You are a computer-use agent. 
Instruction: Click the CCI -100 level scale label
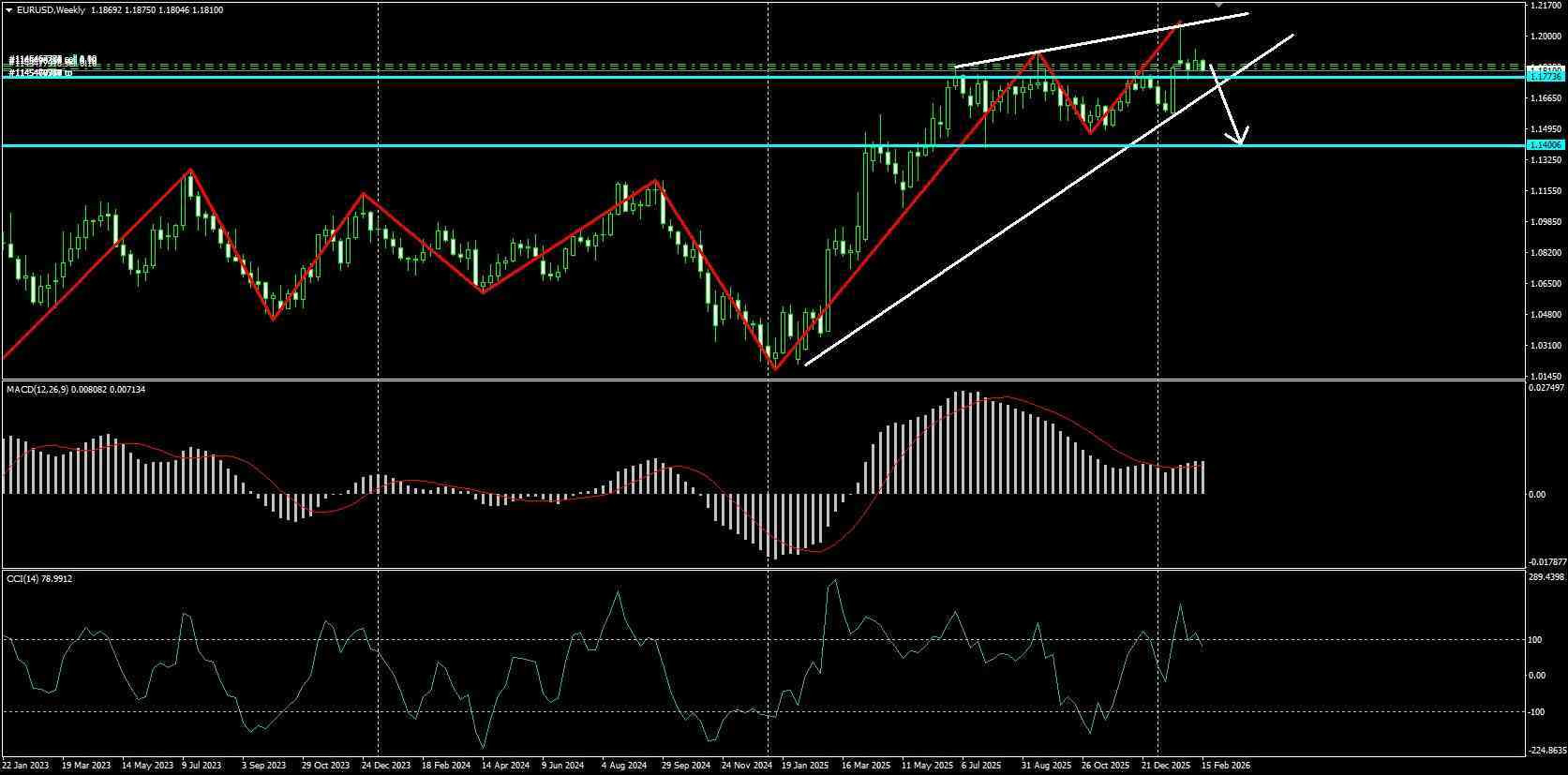1537,712
